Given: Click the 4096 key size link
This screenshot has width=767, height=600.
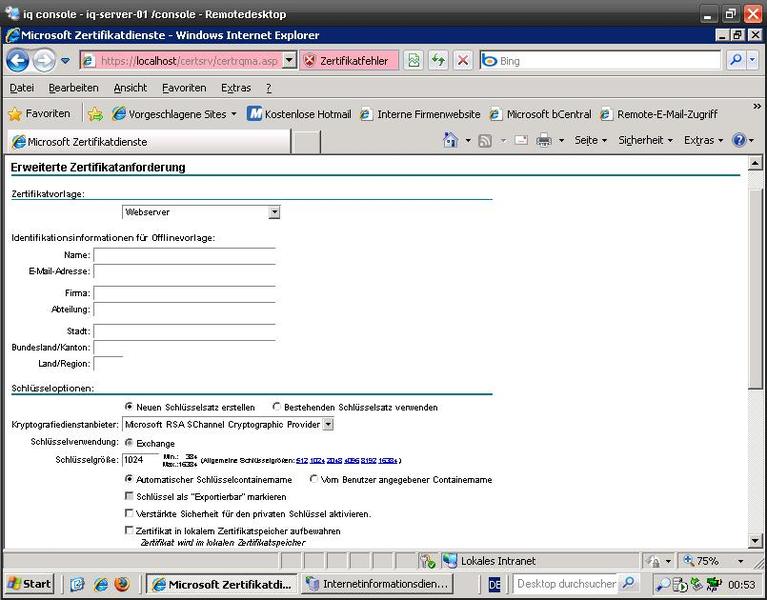Looking at the screenshot, I should (x=351, y=461).
